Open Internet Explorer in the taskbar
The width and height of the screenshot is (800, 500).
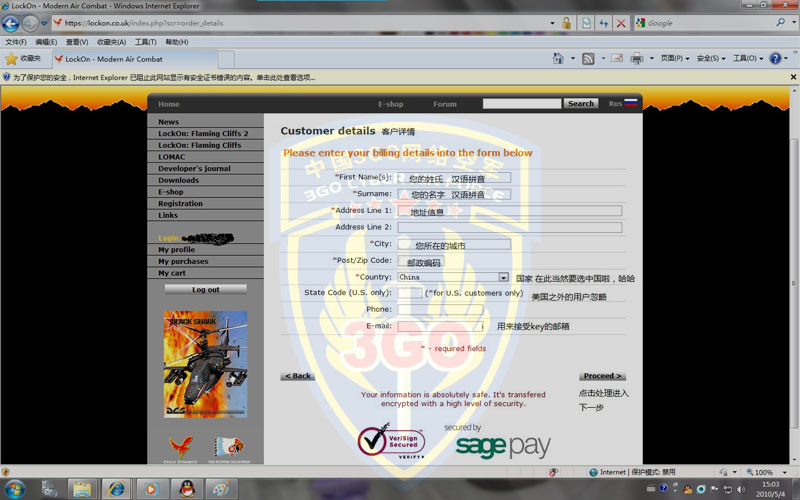pos(116,489)
